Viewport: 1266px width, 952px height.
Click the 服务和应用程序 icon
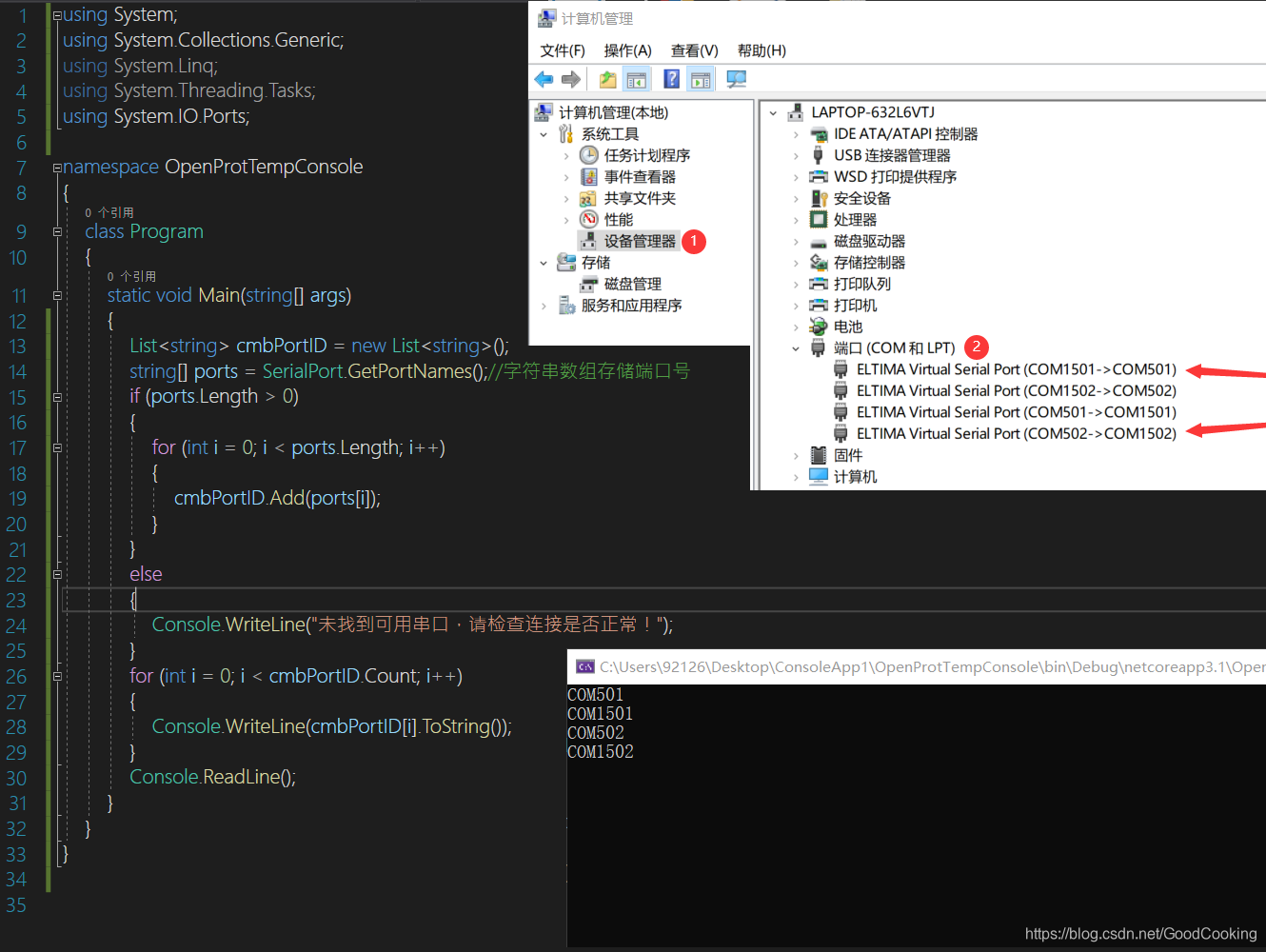click(x=566, y=306)
